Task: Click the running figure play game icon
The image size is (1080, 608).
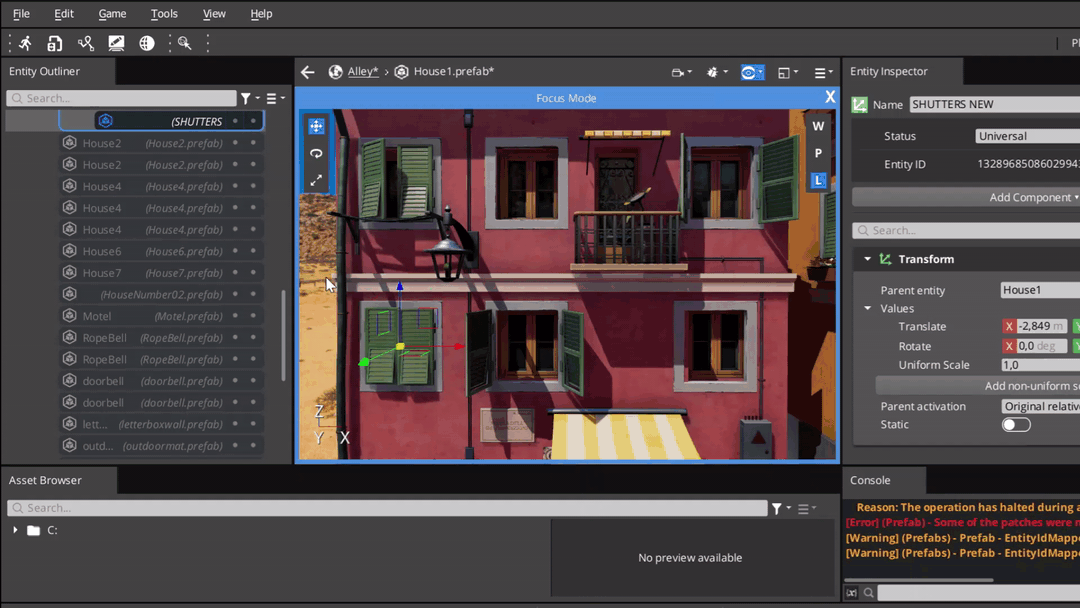Action: (25, 43)
